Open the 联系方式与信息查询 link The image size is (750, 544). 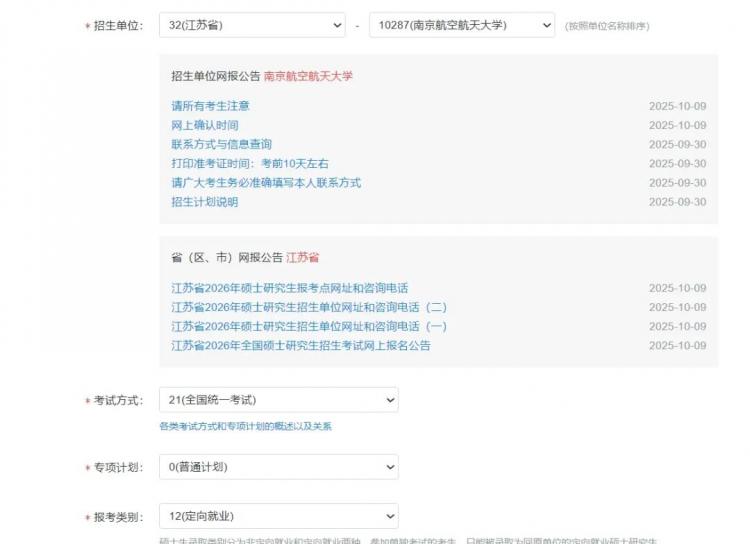tap(221, 144)
